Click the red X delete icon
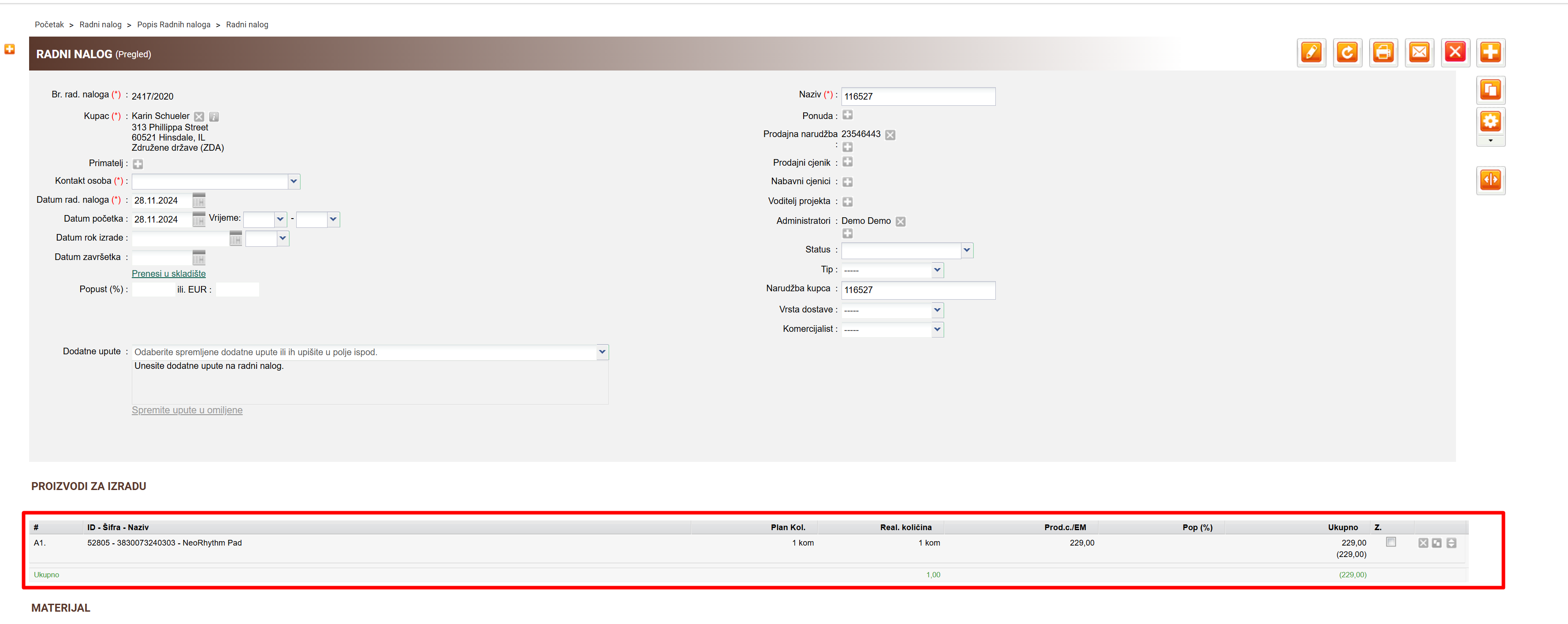1568x624 pixels. click(1455, 52)
